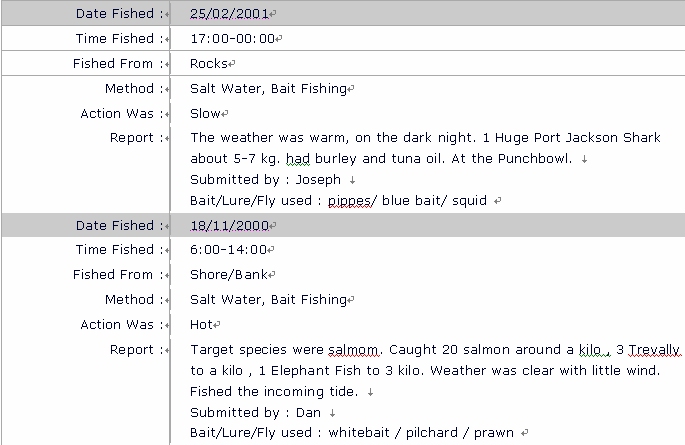Click the time value 6:00-14:00
Screen dimensions: 685x445
[x=228, y=250]
